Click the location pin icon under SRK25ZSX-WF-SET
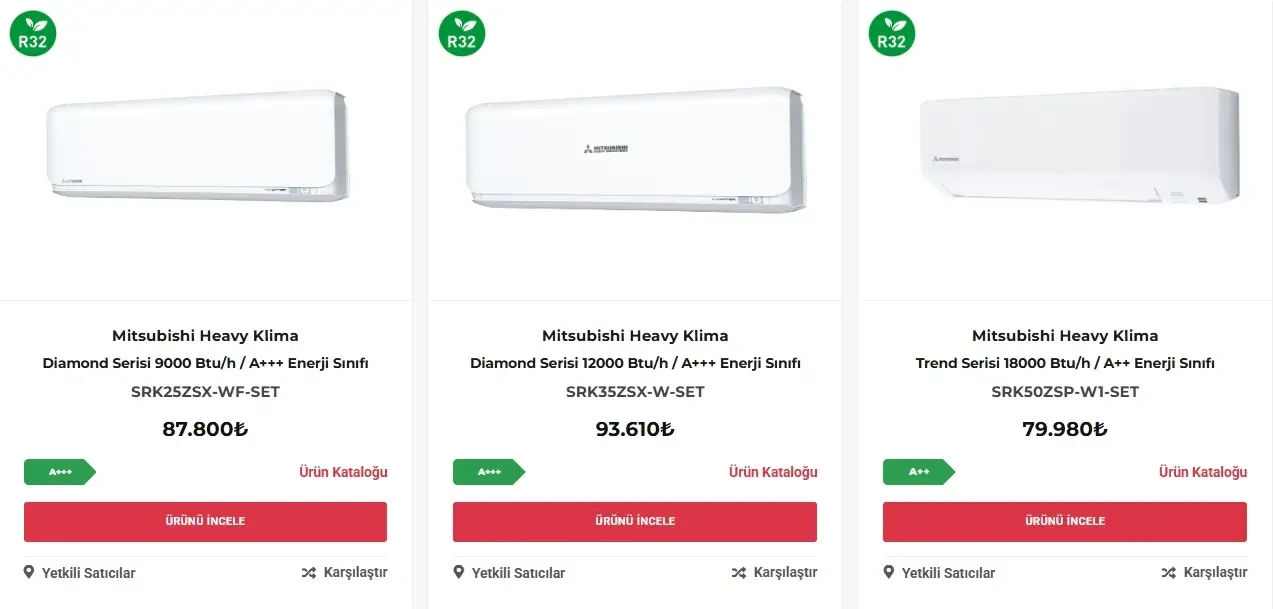 tap(29, 572)
